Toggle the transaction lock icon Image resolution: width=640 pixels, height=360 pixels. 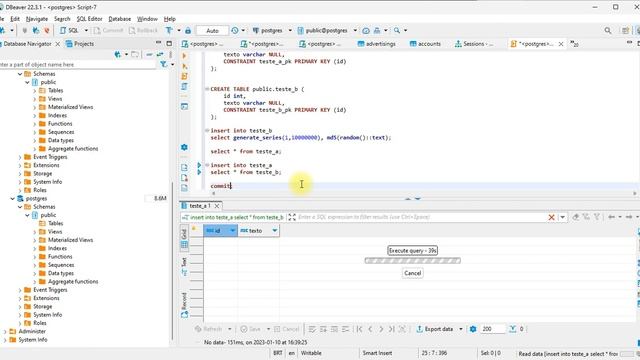click(188, 30)
